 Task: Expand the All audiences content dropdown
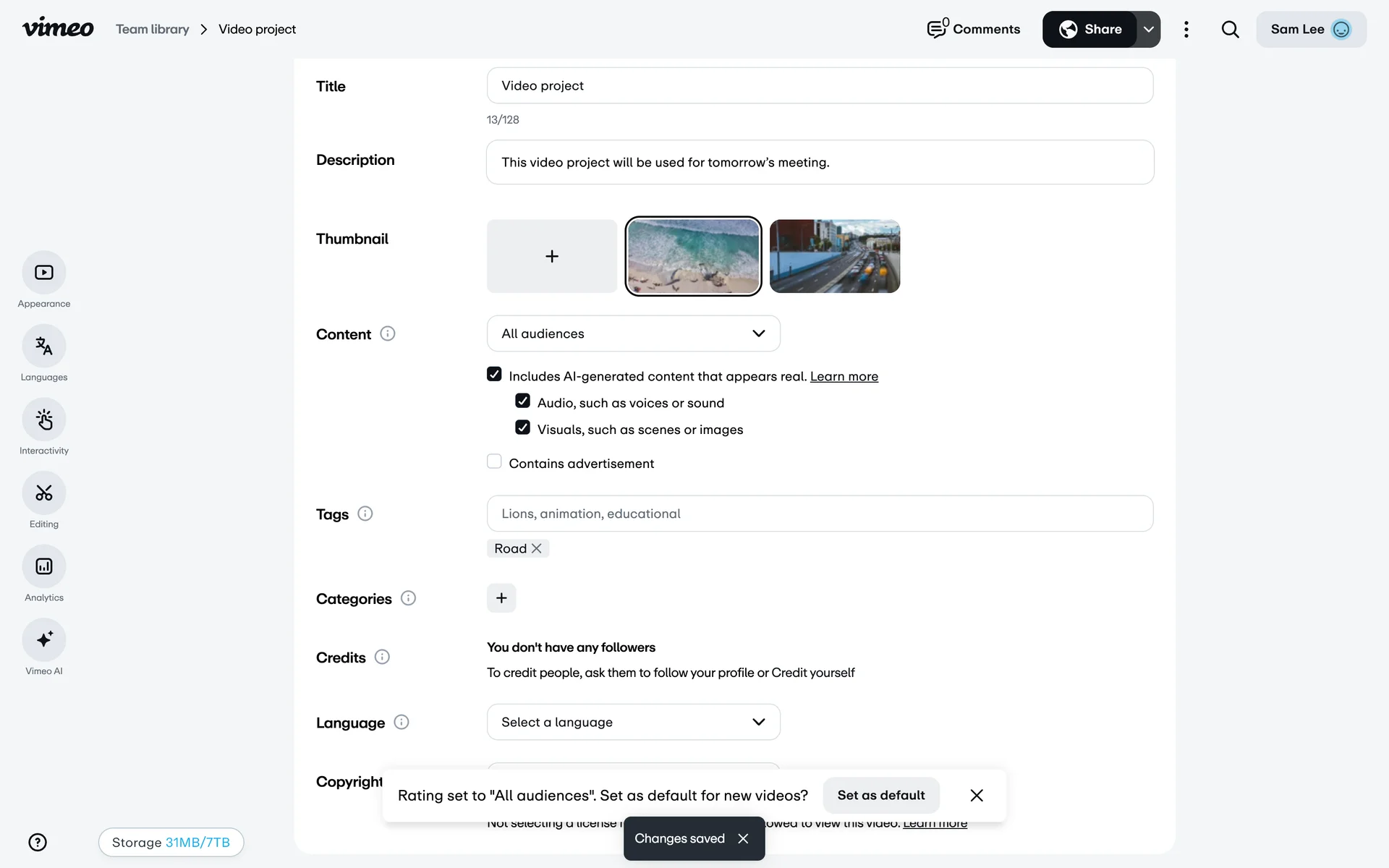tap(633, 333)
